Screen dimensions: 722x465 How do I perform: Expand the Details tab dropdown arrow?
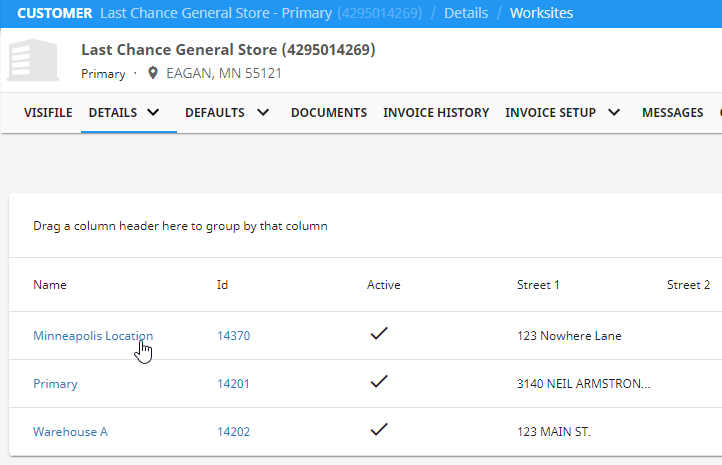(153, 113)
